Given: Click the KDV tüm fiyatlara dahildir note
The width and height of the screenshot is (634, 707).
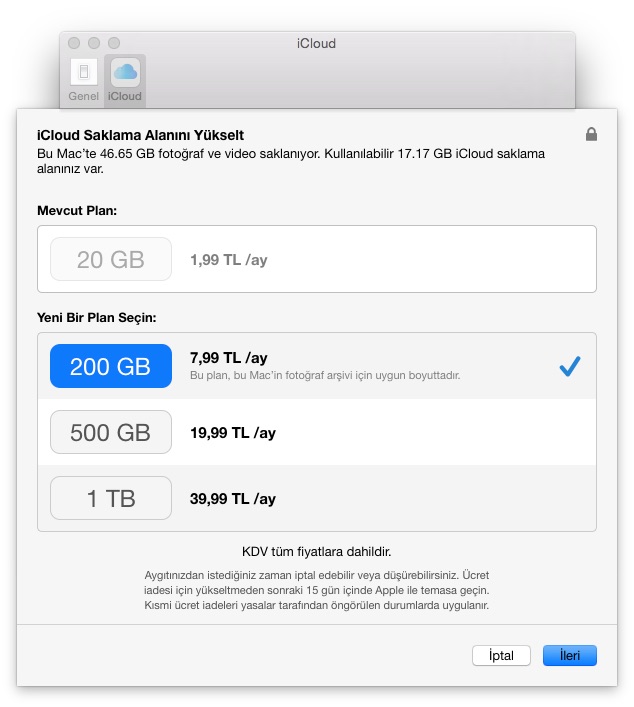Looking at the screenshot, I should click(x=316, y=551).
